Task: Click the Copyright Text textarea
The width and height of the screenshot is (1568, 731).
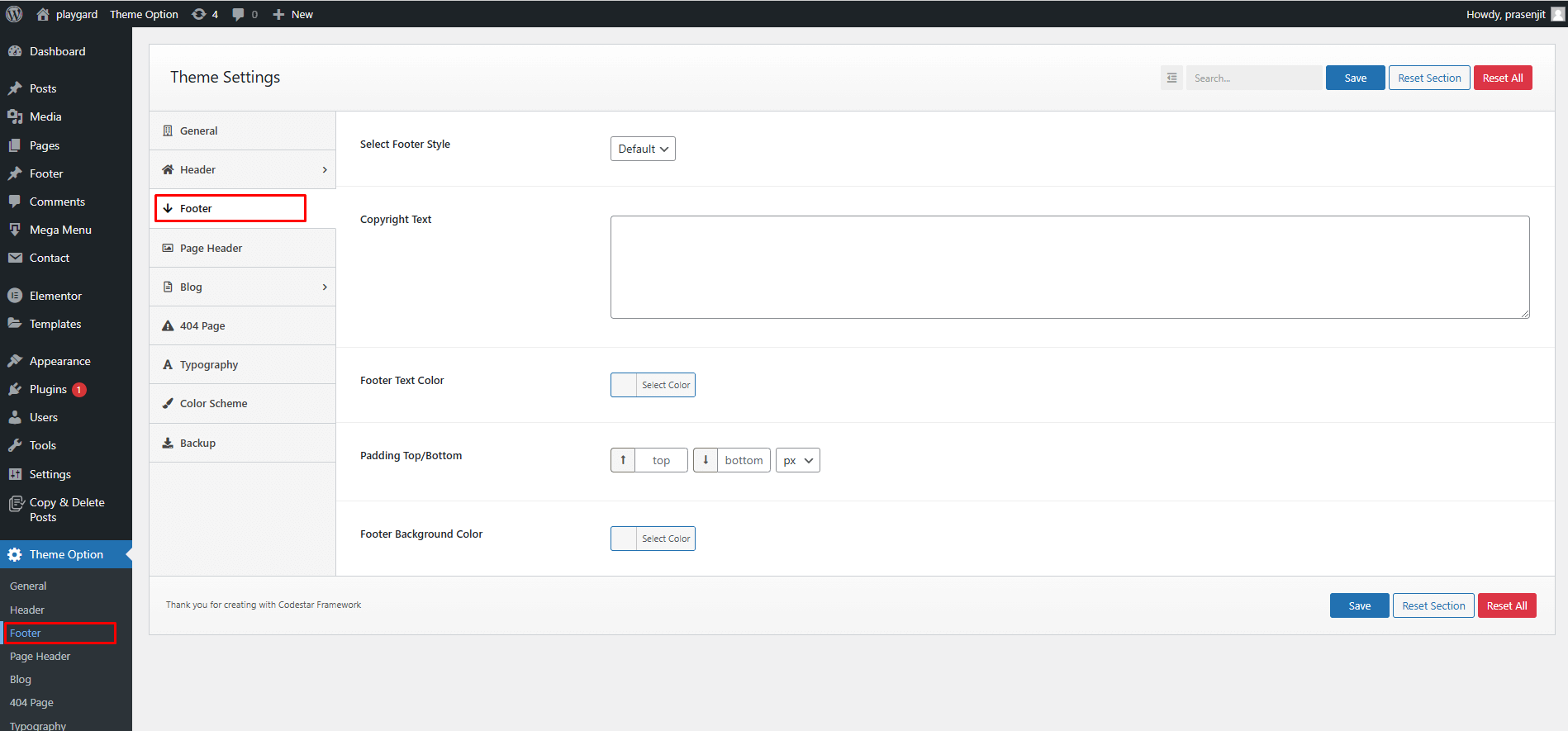Action: [1070, 267]
